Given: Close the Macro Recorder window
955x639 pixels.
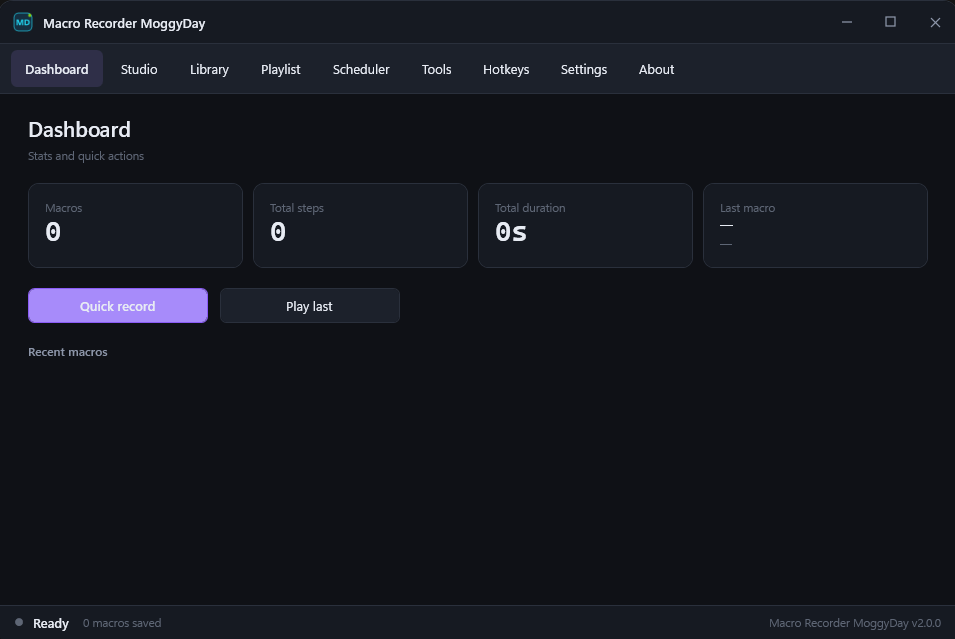Looking at the screenshot, I should [935, 23].
